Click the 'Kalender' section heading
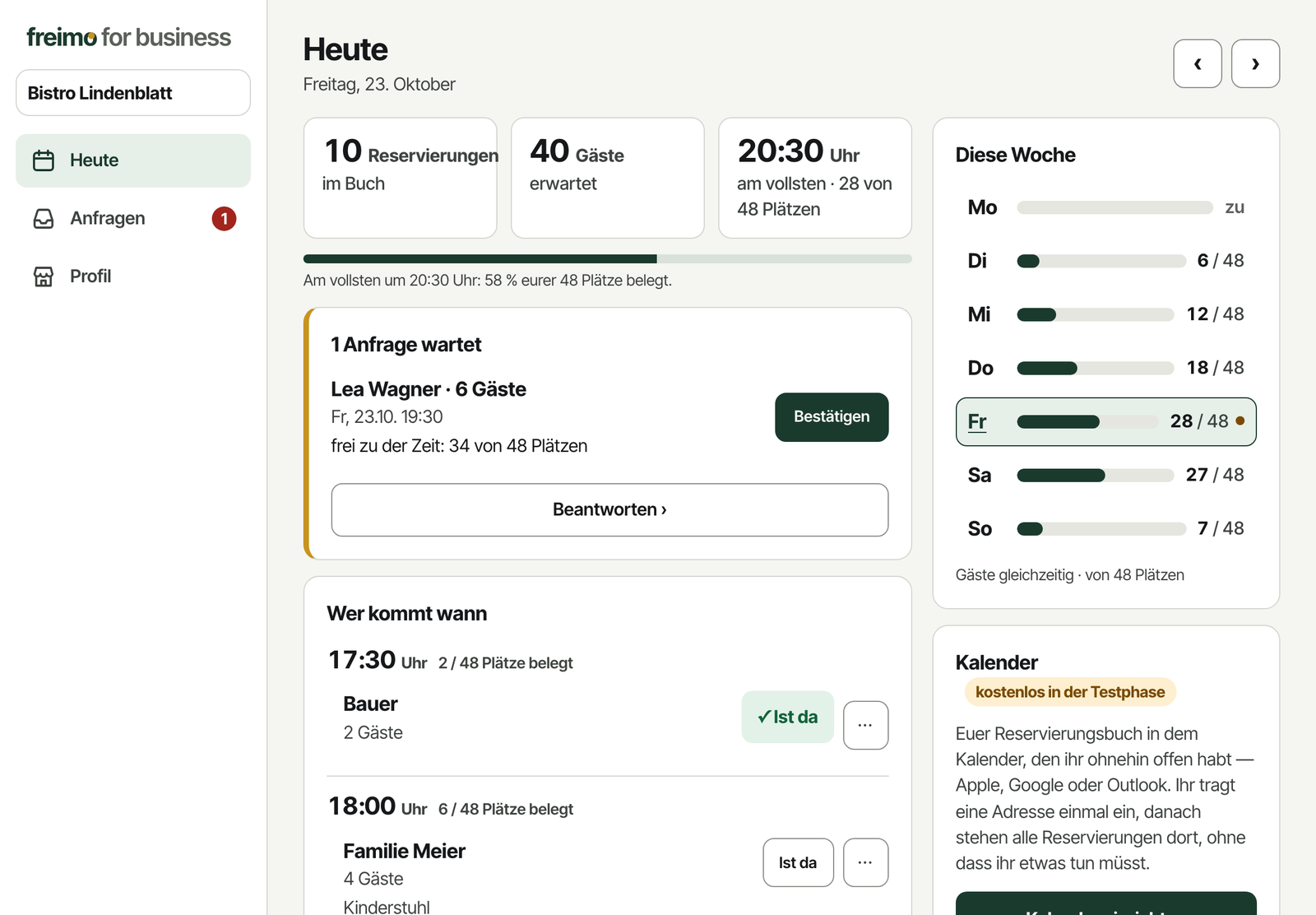The width and height of the screenshot is (1316, 915). (997, 662)
